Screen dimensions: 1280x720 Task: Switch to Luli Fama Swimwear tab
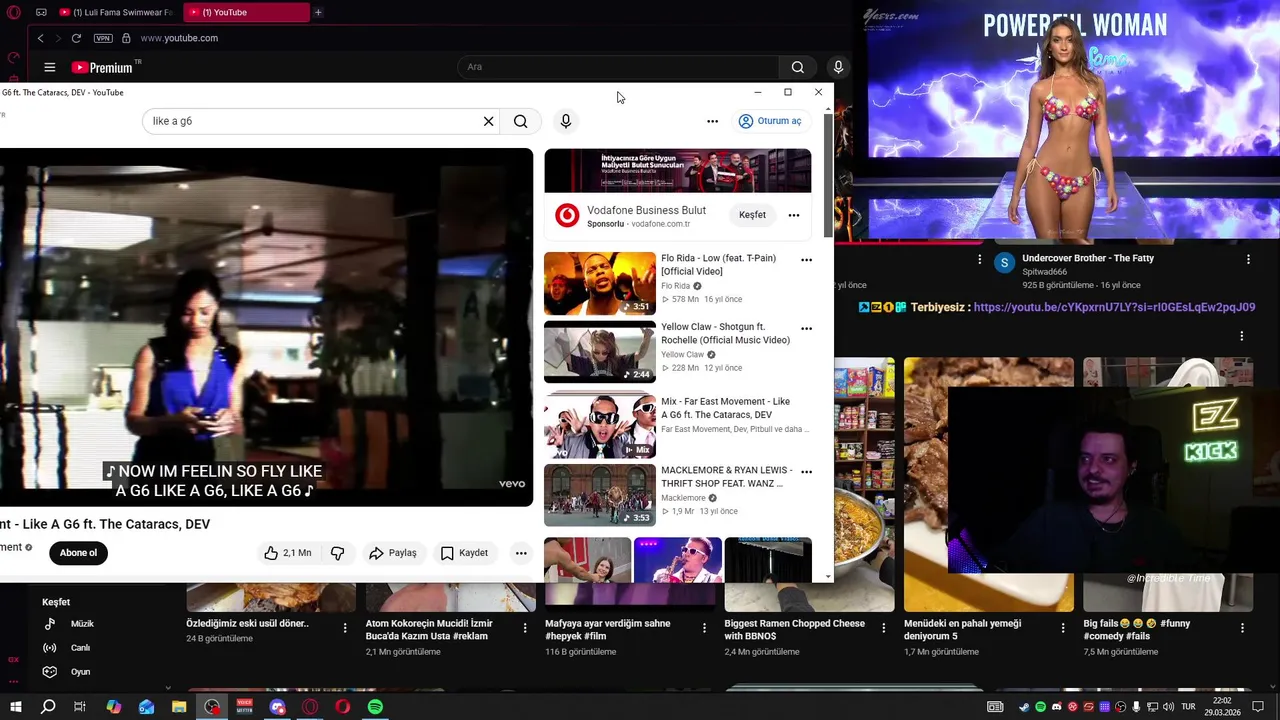click(115, 12)
